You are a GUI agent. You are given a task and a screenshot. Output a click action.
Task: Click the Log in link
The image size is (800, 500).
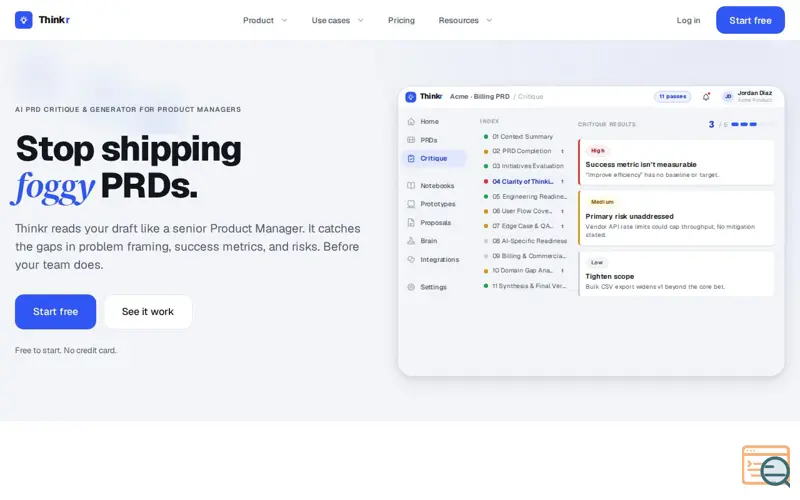[x=688, y=20]
